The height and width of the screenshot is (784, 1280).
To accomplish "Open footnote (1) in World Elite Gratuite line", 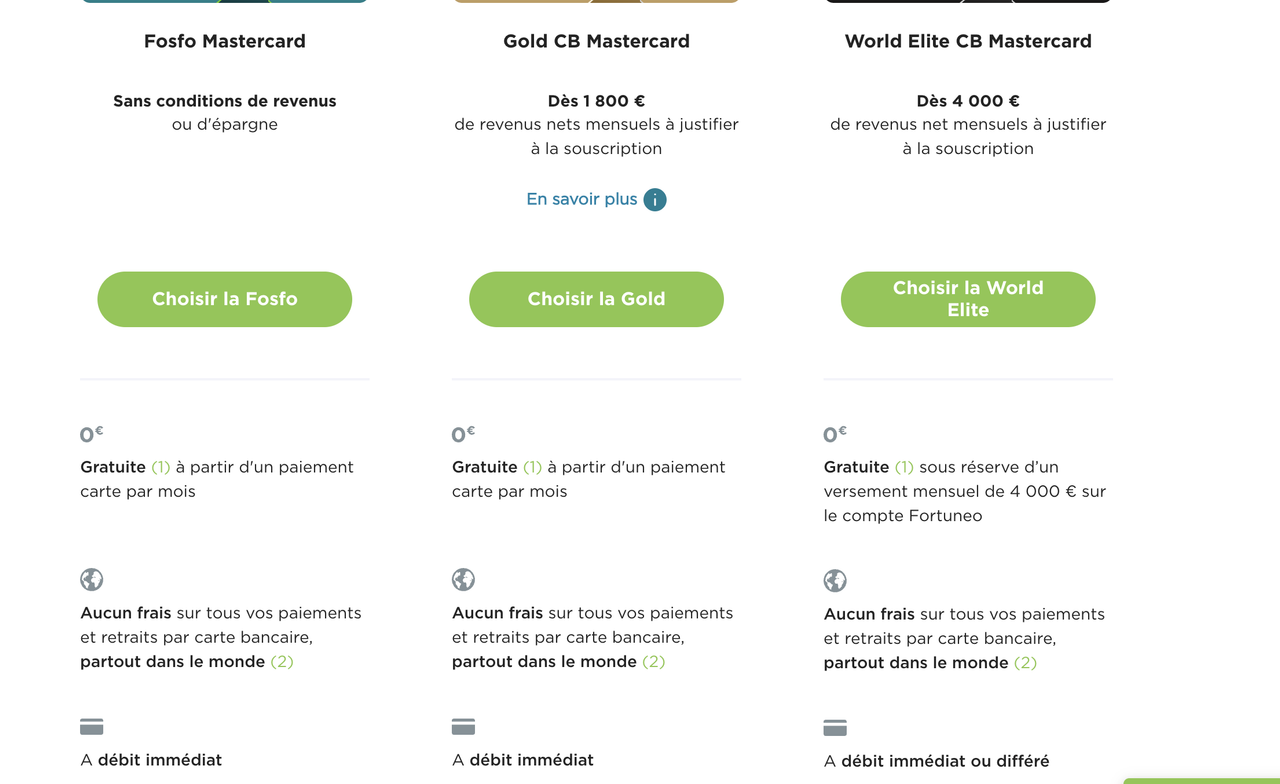I will pyautogui.click(x=904, y=467).
